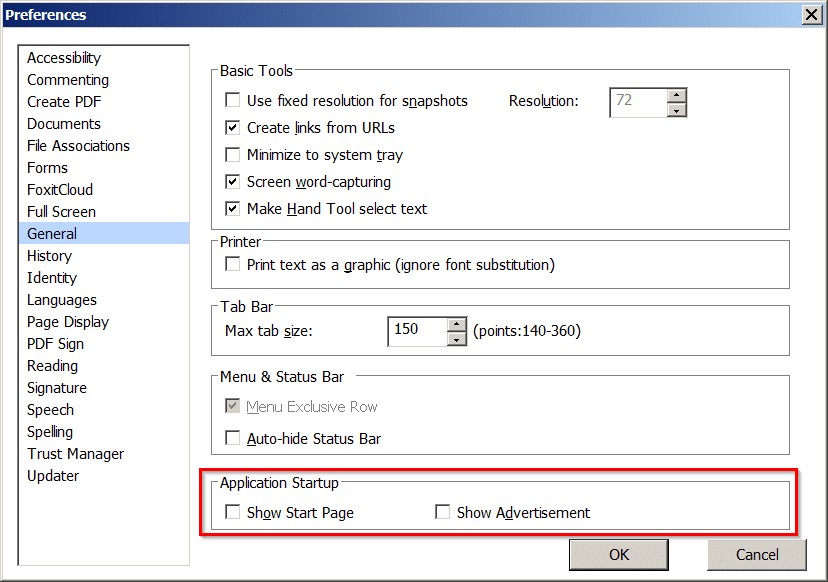Select Page Display in category list
The width and height of the screenshot is (828, 582).
pos(68,322)
